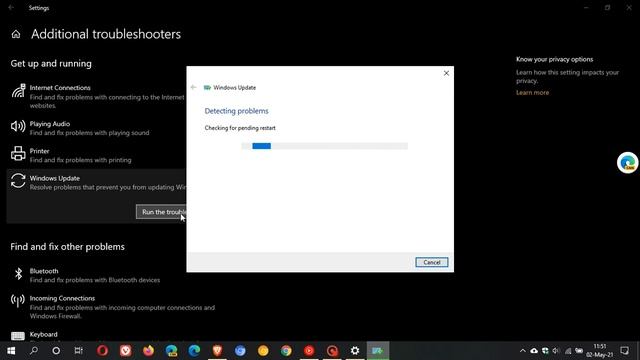Viewport: 640px width, 360px height.
Task: Click the blue Chromium taskbar icon
Action: pos(240,351)
